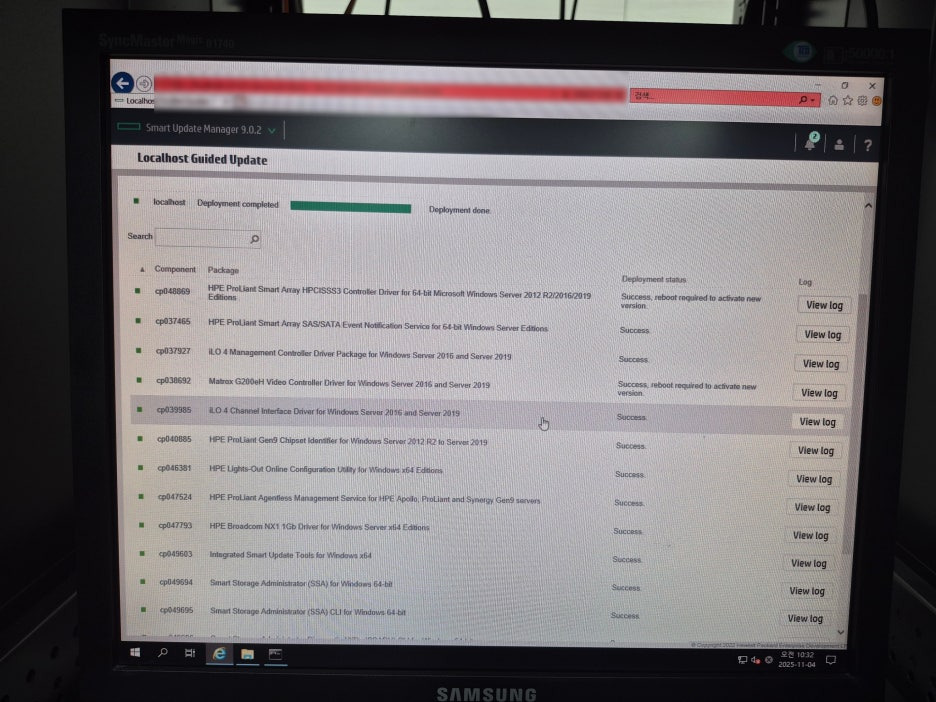936x702 pixels.
Task: Click the Localhost Guided Update heading
Action: [202, 159]
